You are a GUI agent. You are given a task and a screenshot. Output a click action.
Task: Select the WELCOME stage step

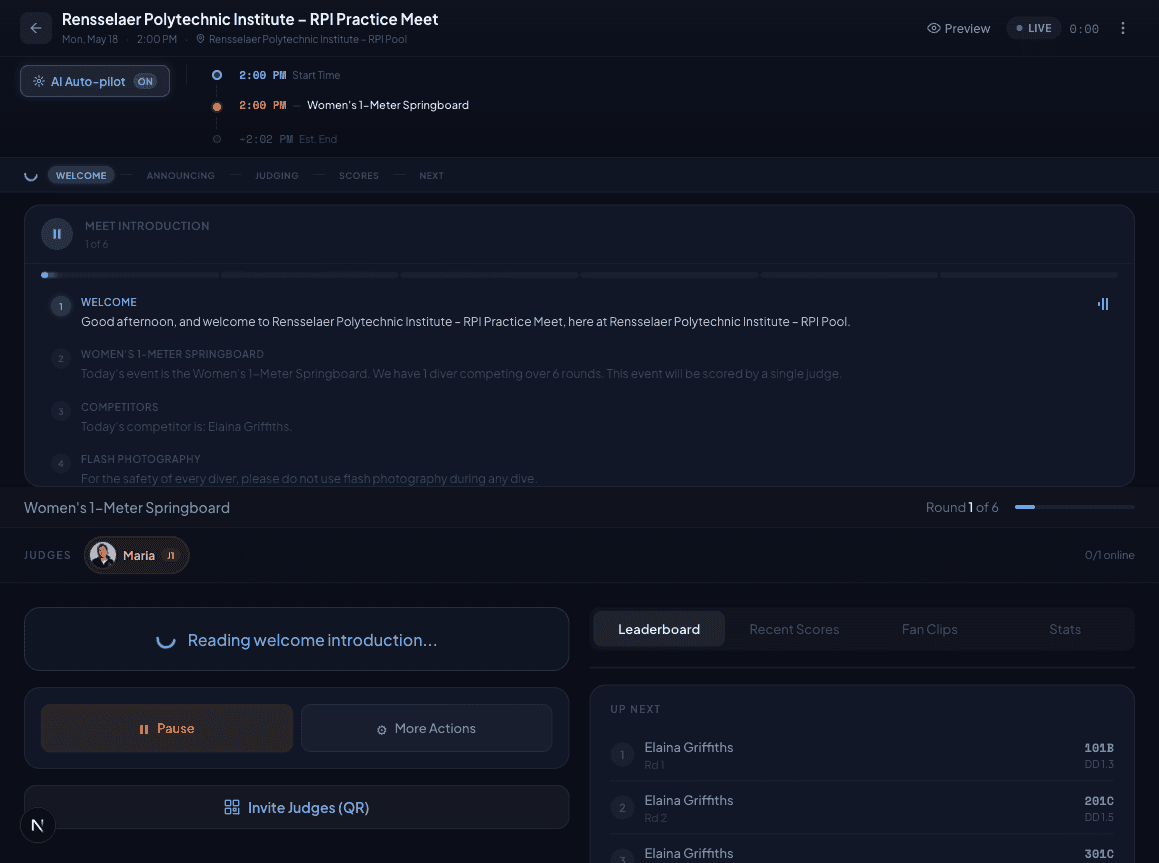(x=81, y=175)
